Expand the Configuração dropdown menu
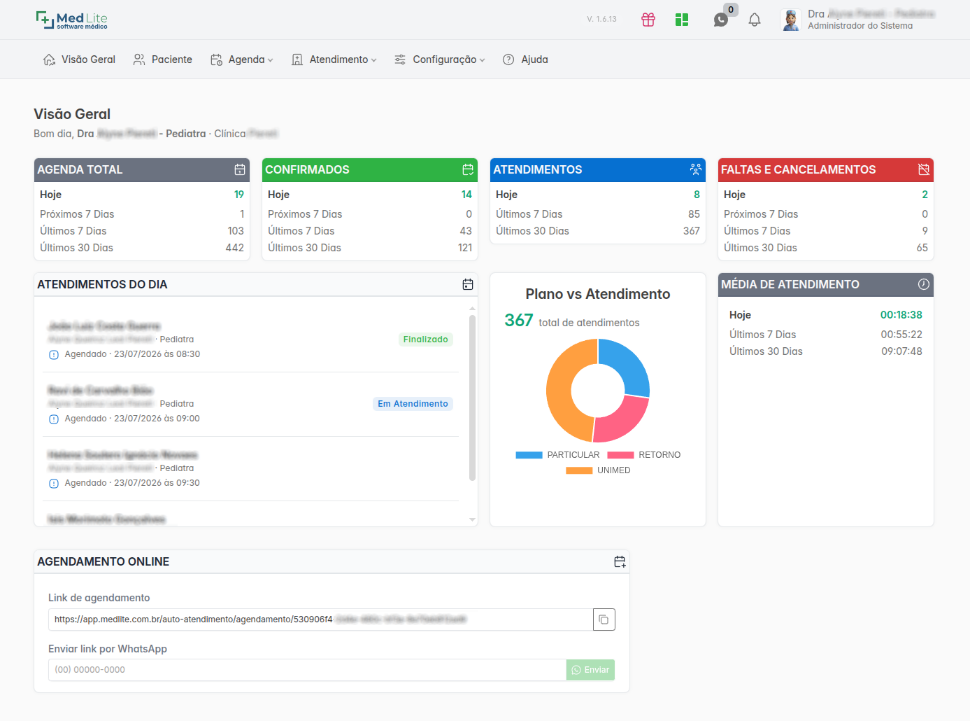Viewport: 970px width, 721px height. click(x=440, y=59)
